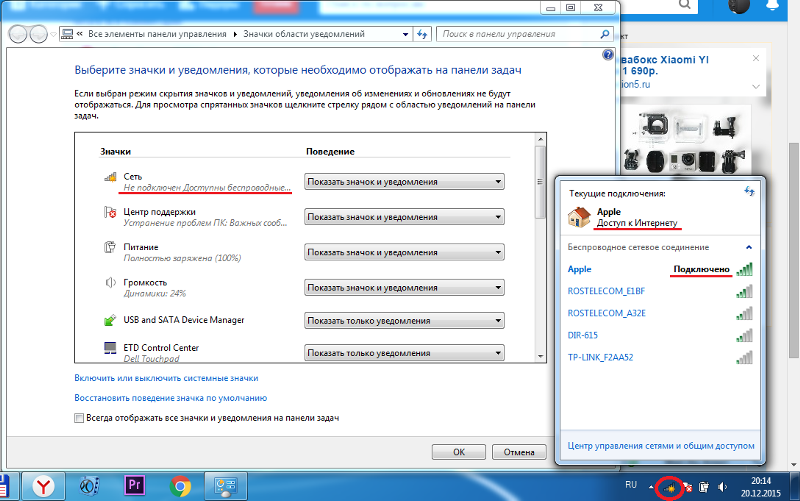Viewport: 800px width, 501px height.
Task: Click the Сеть row label
Action: pyautogui.click(x=133, y=177)
